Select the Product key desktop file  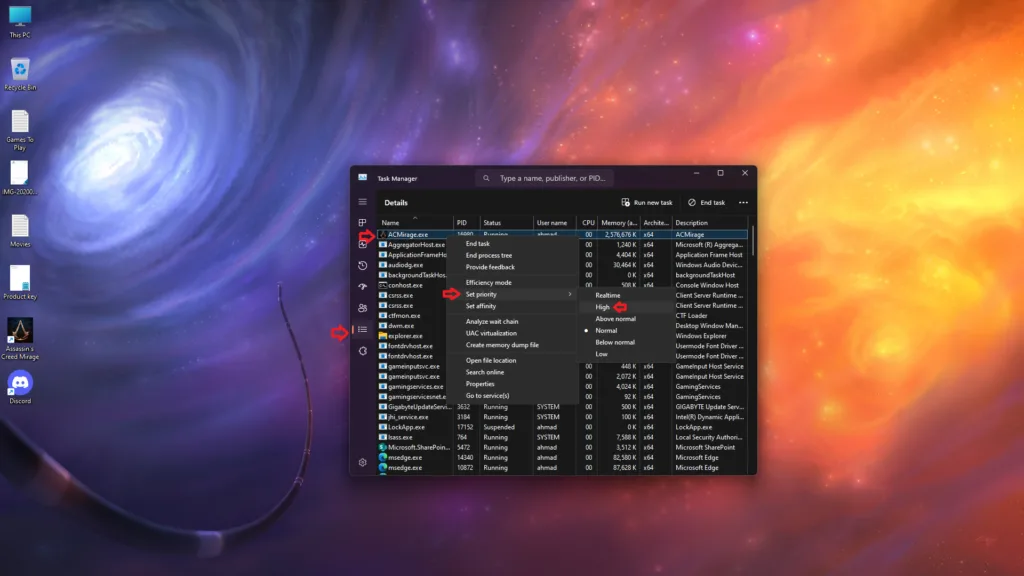(20, 282)
